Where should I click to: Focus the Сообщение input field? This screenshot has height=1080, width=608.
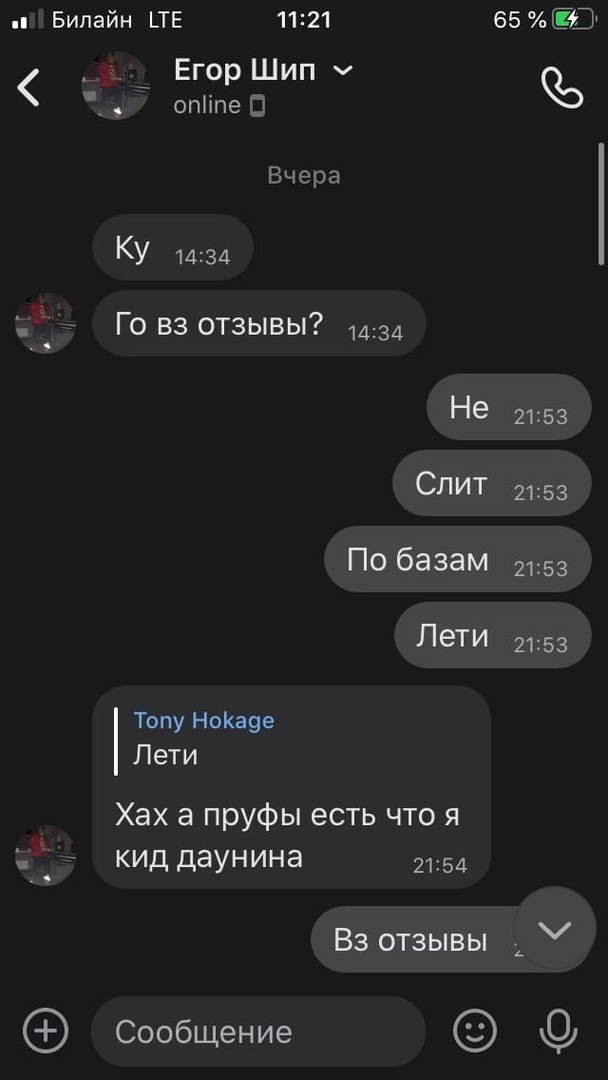click(258, 1031)
